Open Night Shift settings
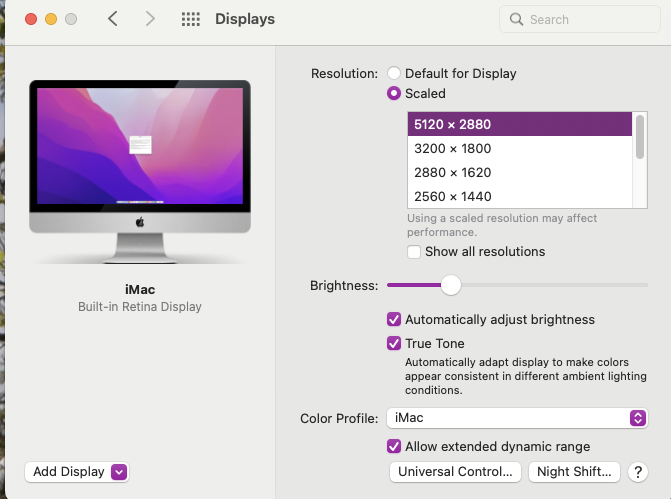 (x=574, y=472)
